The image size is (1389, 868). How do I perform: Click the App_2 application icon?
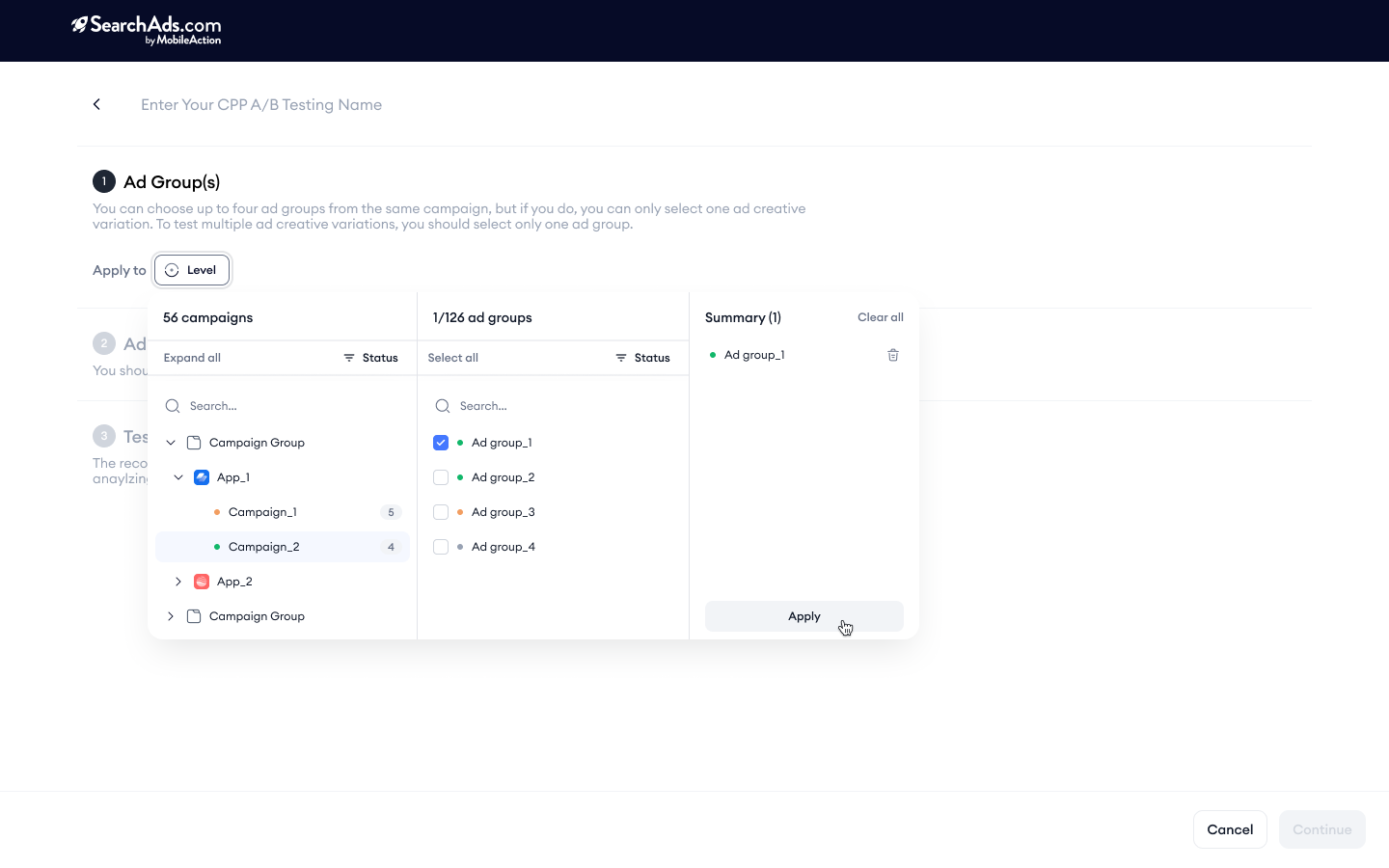(202, 581)
